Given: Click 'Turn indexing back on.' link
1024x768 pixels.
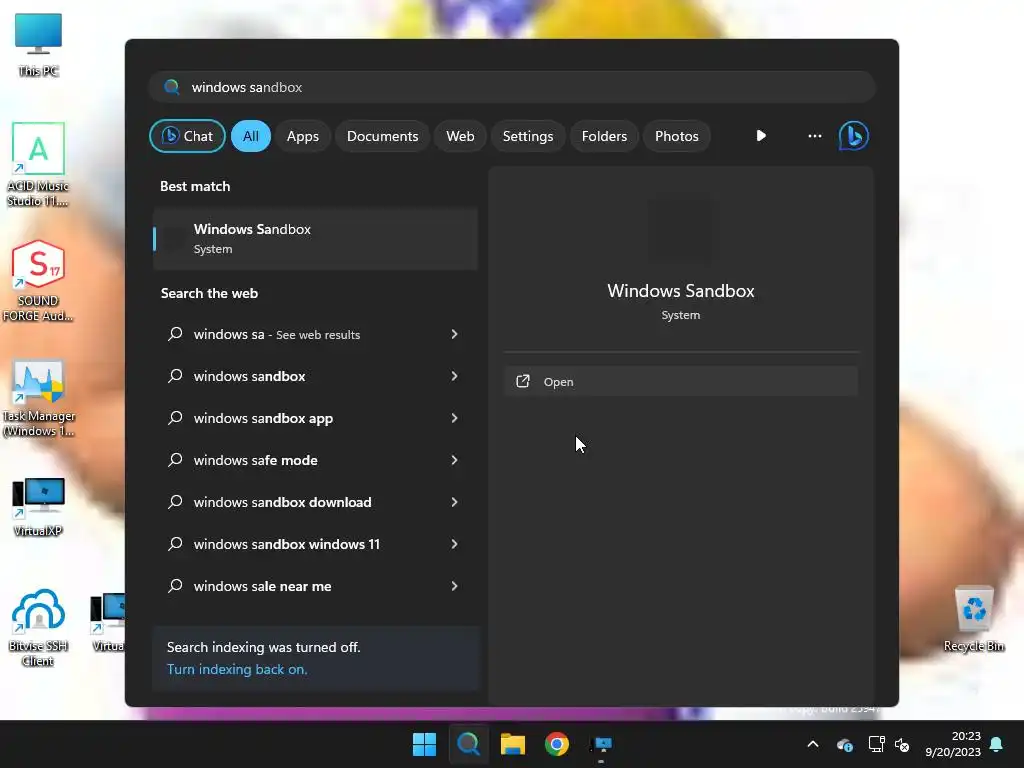Looking at the screenshot, I should [x=237, y=669].
